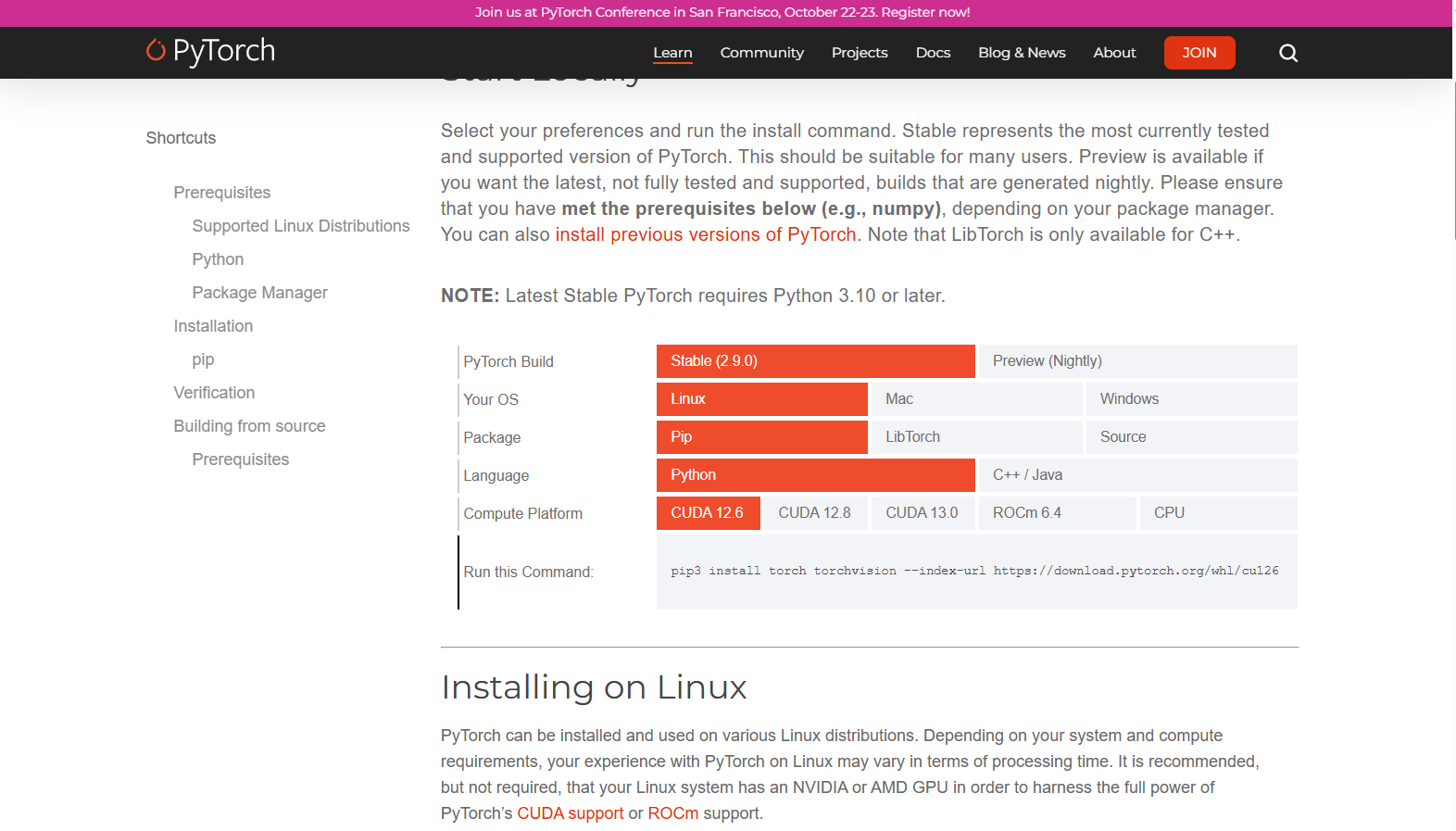Click the Package row label
The width and height of the screenshot is (1456, 831).
pyautogui.click(x=492, y=437)
